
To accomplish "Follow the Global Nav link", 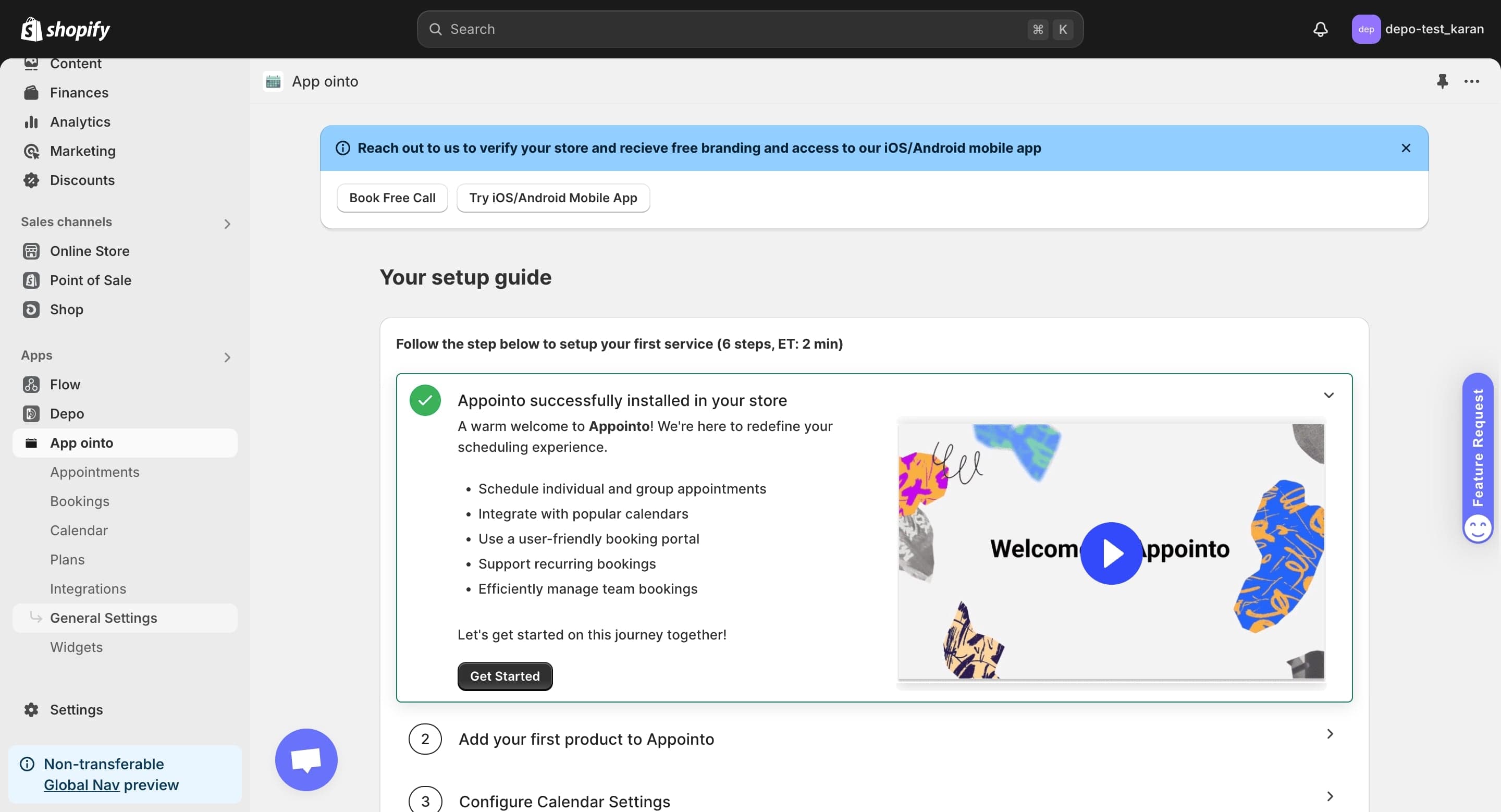I will (x=82, y=784).
